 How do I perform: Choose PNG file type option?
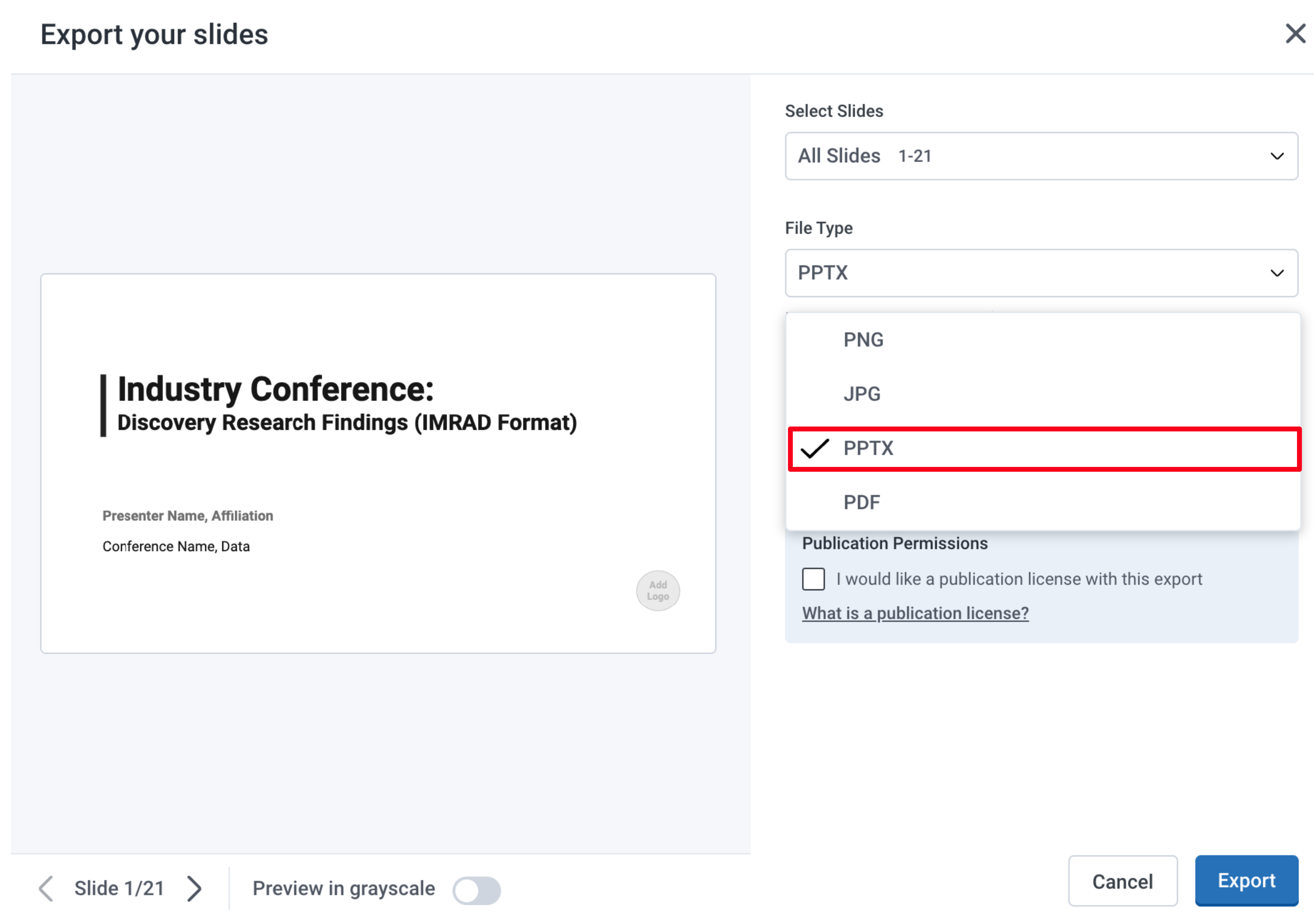864,340
